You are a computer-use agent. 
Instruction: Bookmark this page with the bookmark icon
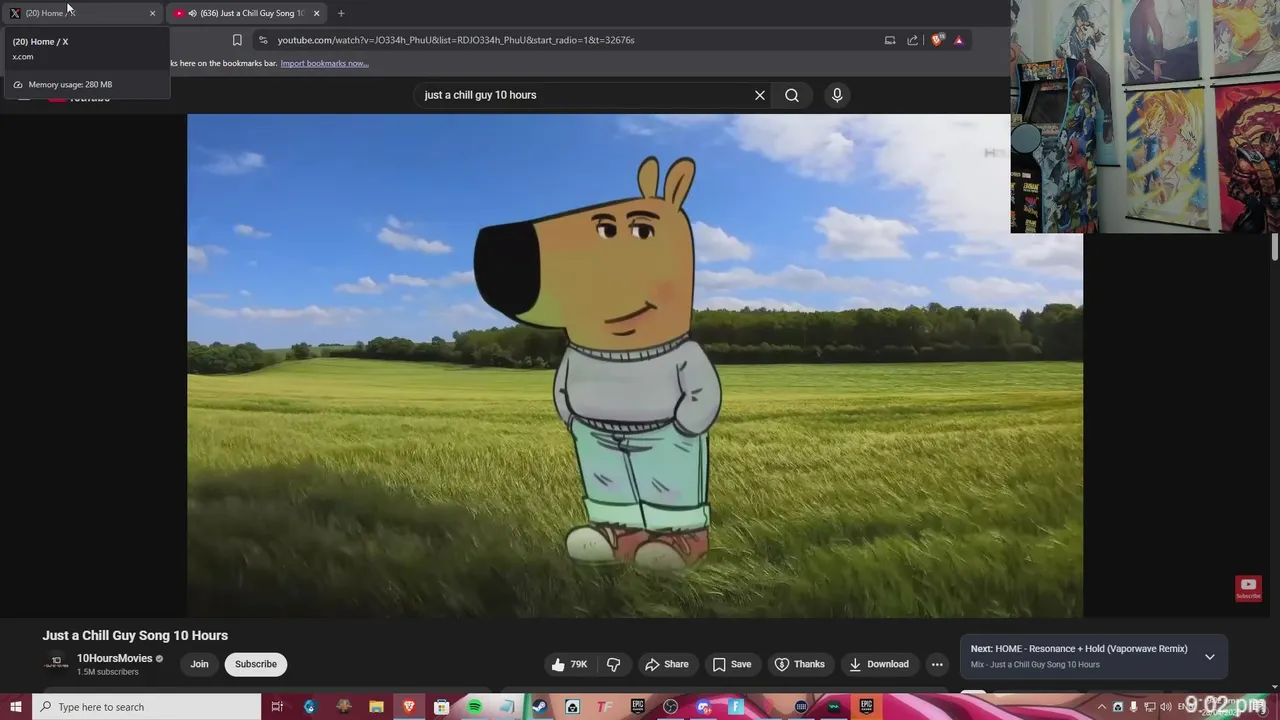tap(237, 40)
